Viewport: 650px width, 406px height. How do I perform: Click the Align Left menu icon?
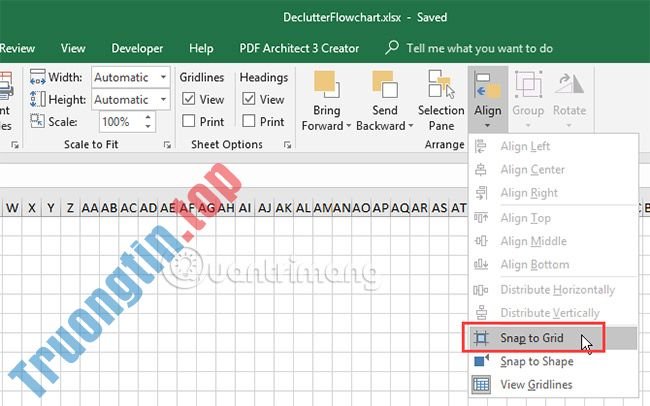coord(481,146)
